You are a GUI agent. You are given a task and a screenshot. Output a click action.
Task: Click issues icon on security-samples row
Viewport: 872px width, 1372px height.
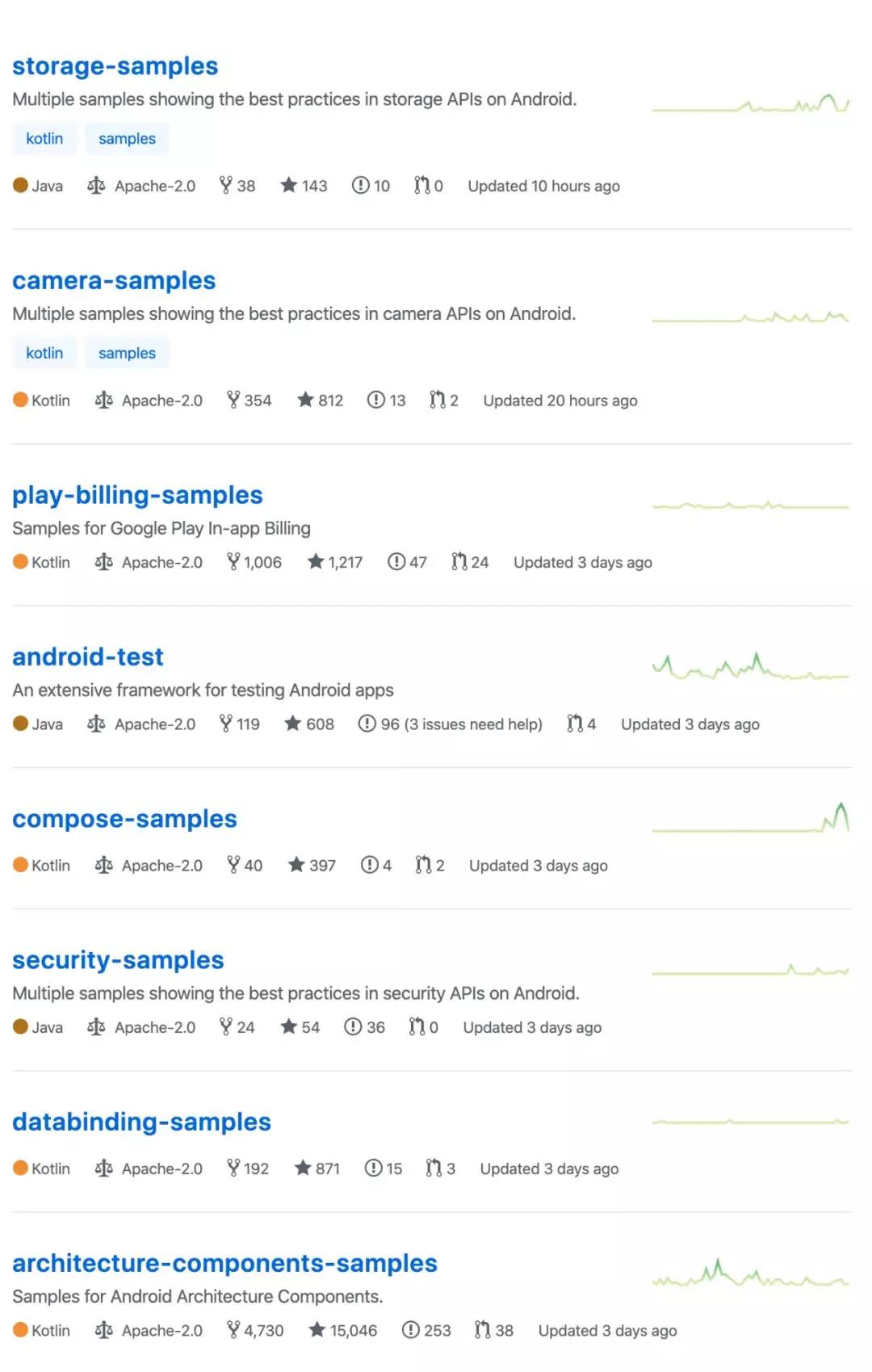point(353,1027)
